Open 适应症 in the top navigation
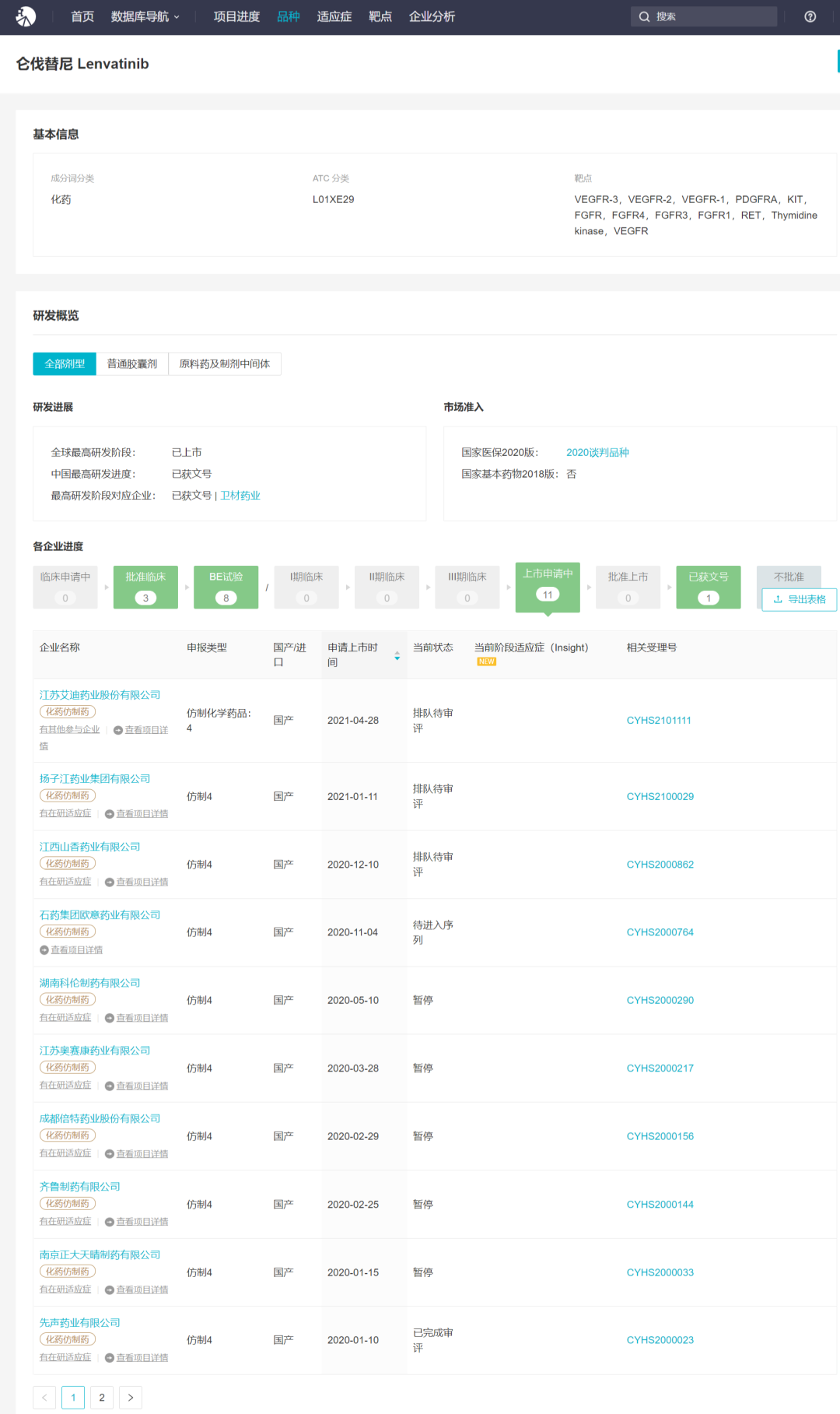The width and height of the screenshot is (840, 1414). tap(334, 16)
